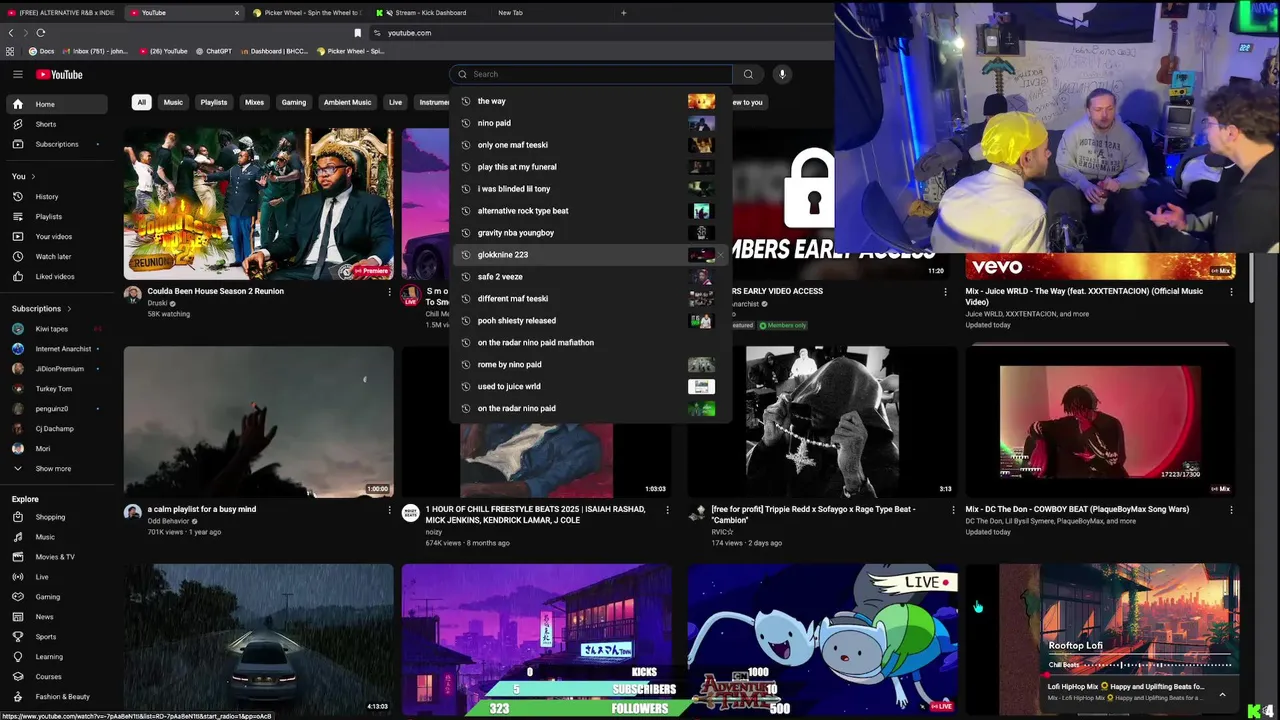This screenshot has height=720, width=1280.
Task: Select the All filter chip
Action: [141, 102]
